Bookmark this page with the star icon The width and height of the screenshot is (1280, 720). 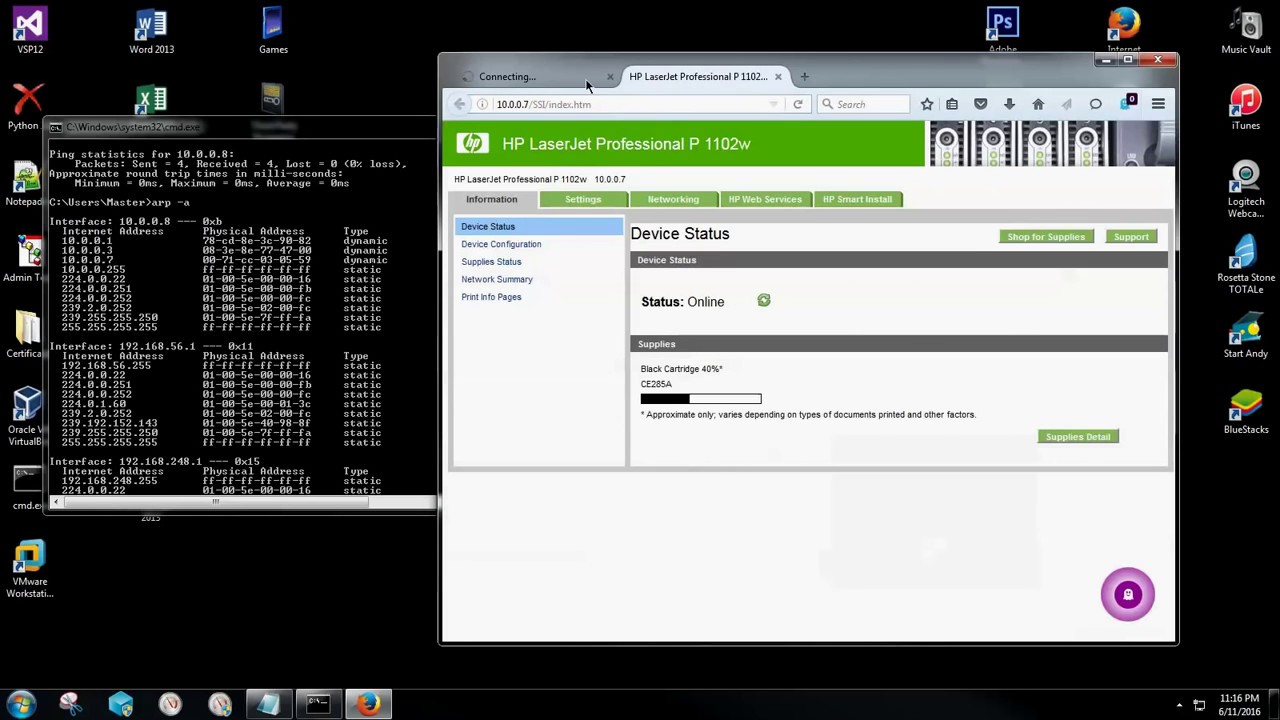[927, 104]
